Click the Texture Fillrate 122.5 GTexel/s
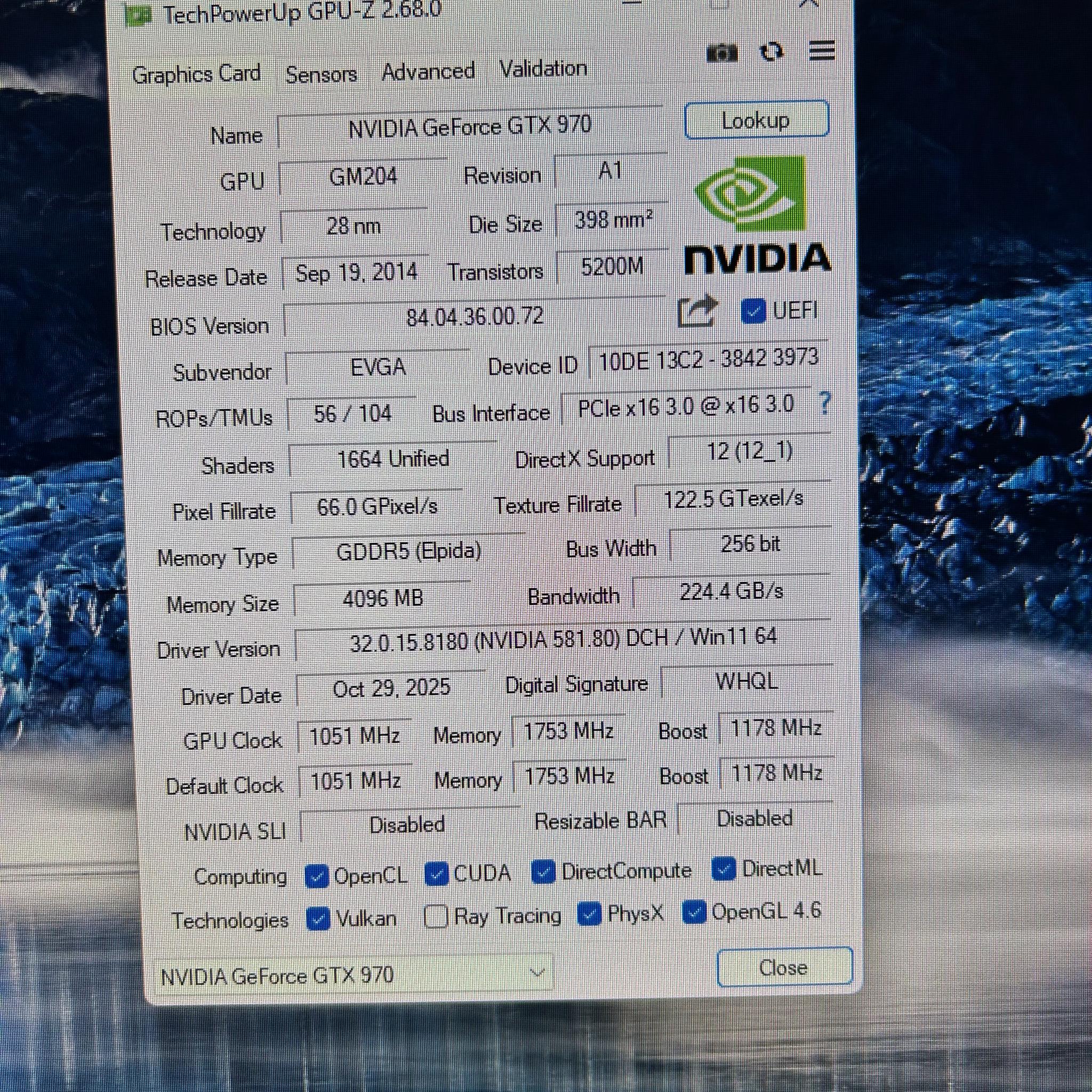The image size is (1092, 1092). [x=733, y=499]
